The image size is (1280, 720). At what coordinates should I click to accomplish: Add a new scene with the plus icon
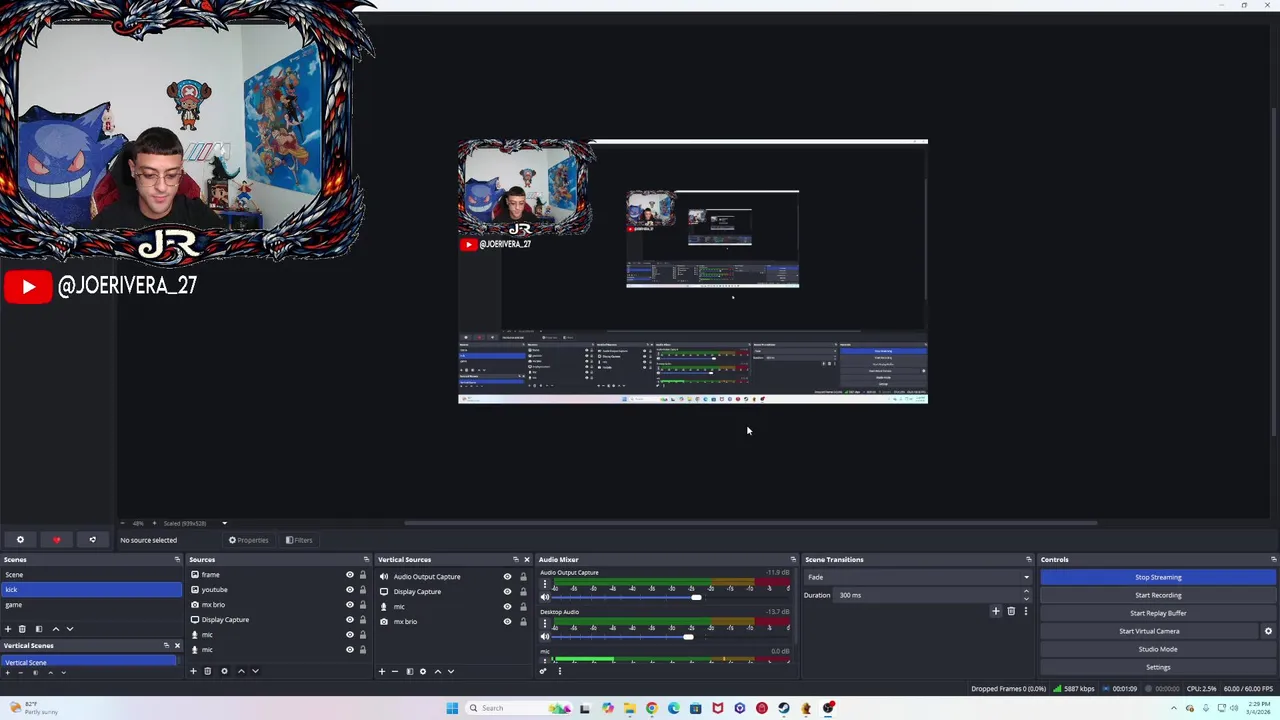point(8,629)
